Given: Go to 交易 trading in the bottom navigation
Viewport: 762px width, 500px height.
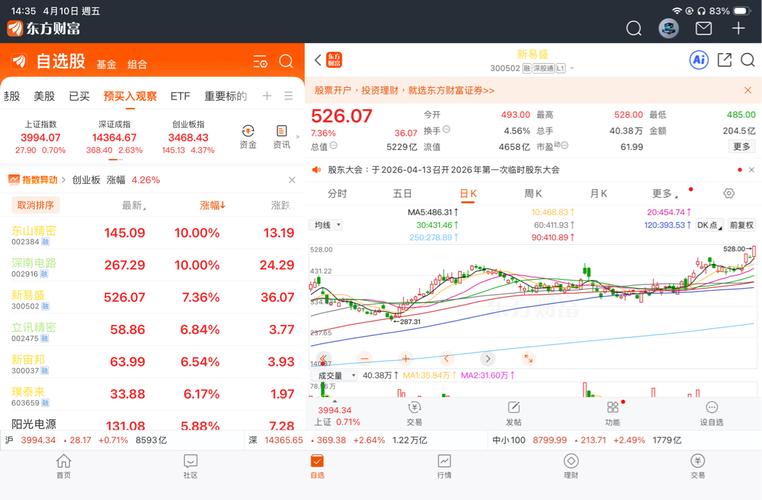Looking at the screenshot, I should pos(698,466).
